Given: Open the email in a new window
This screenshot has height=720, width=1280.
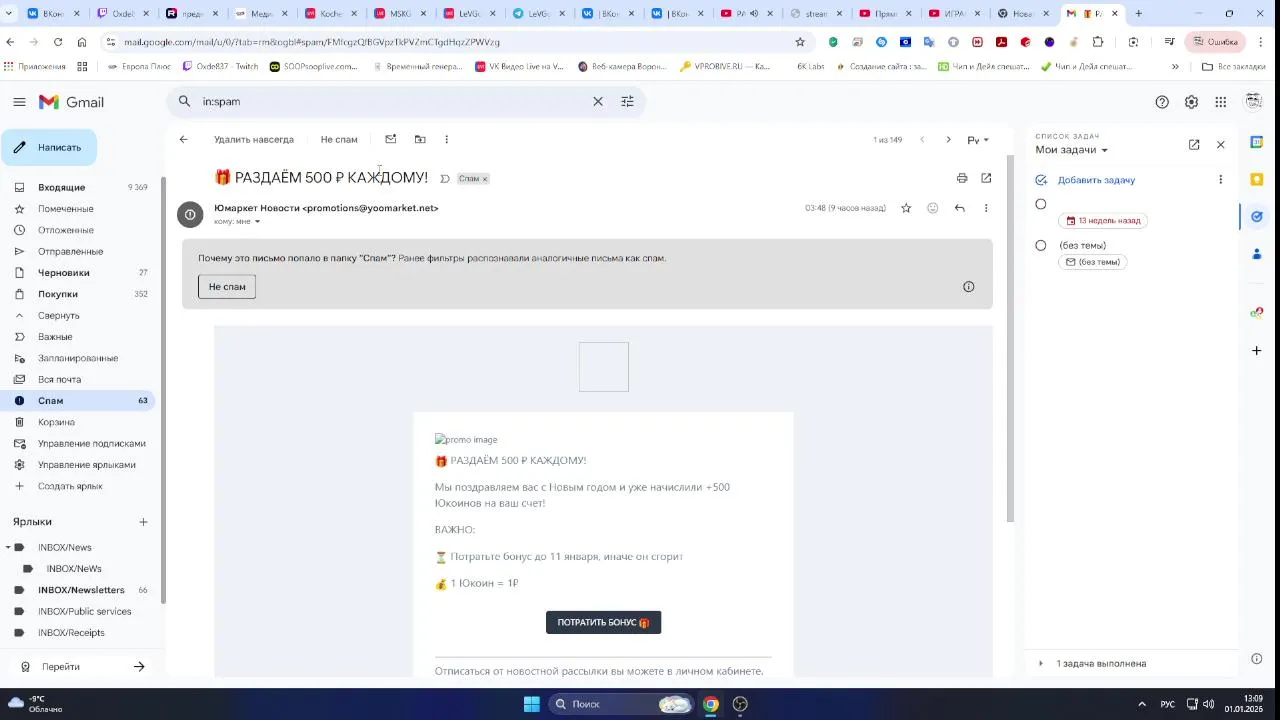Looking at the screenshot, I should point(986,178).
